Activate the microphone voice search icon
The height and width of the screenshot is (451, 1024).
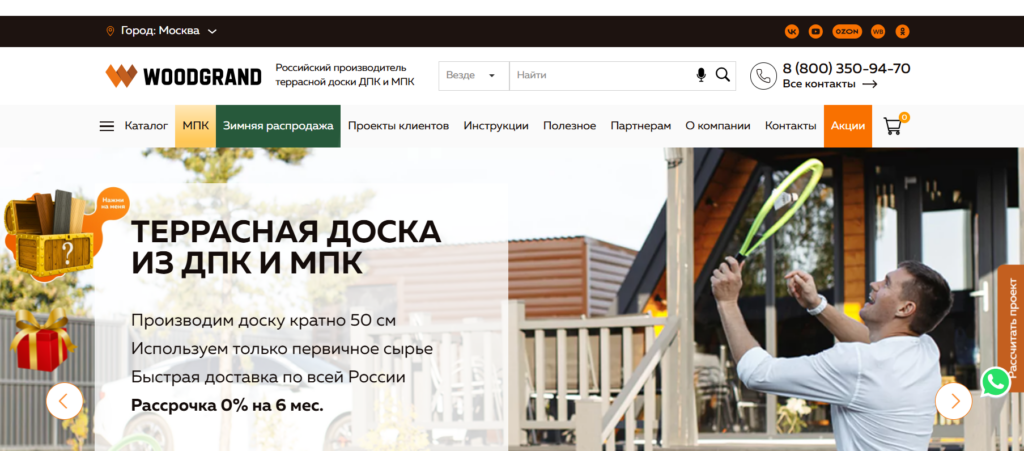(701, 75)
